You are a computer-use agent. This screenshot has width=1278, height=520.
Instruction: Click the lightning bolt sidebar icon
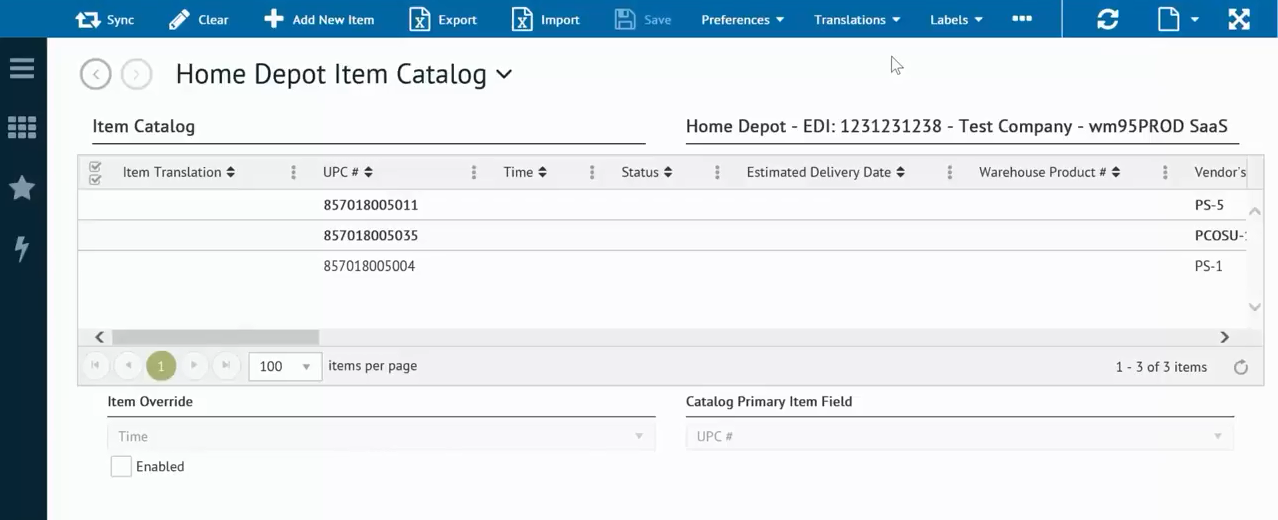22,248
